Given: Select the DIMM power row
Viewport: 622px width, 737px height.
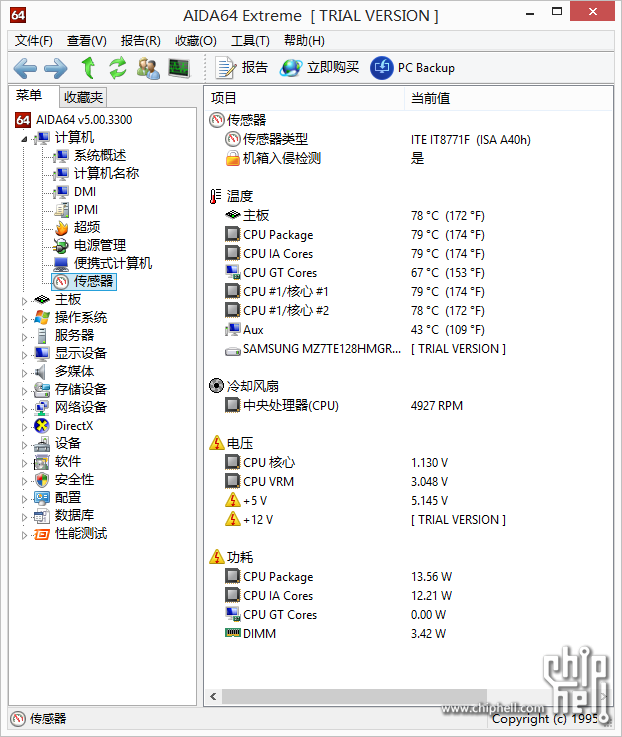Looking at the screenshot, I should (409, 634).
